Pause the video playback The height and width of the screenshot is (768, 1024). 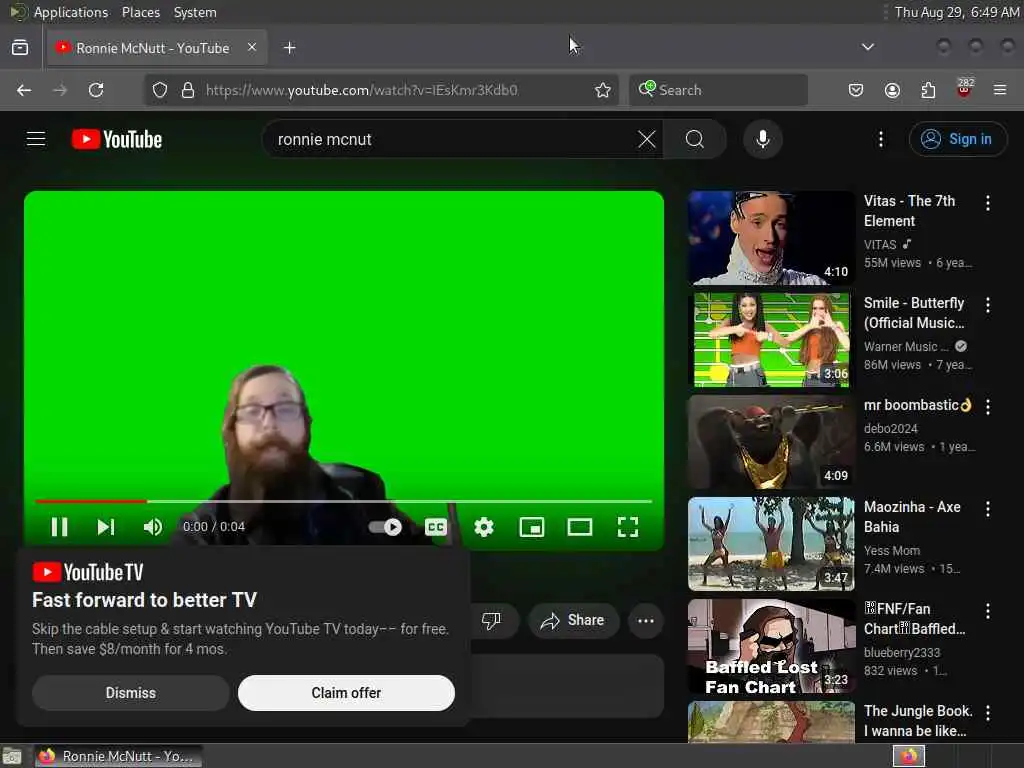[59, 527]
